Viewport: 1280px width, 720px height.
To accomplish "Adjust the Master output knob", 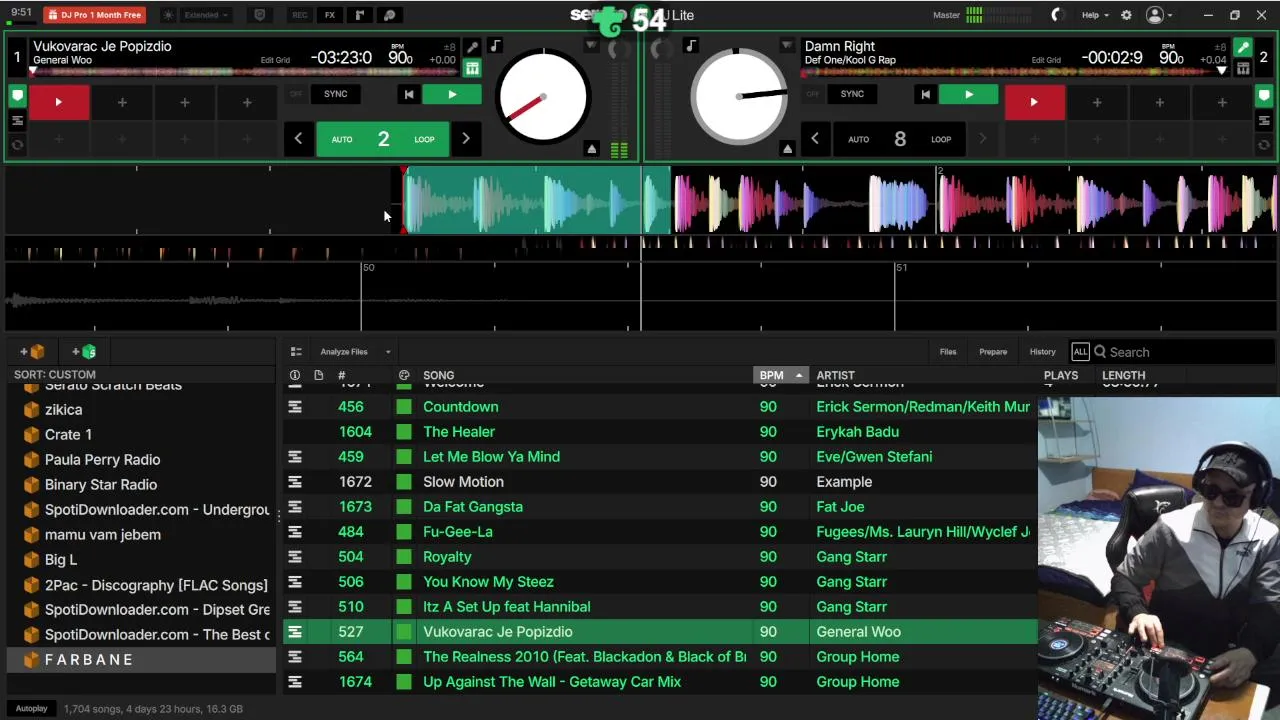I will click(x=1058, y=15).
